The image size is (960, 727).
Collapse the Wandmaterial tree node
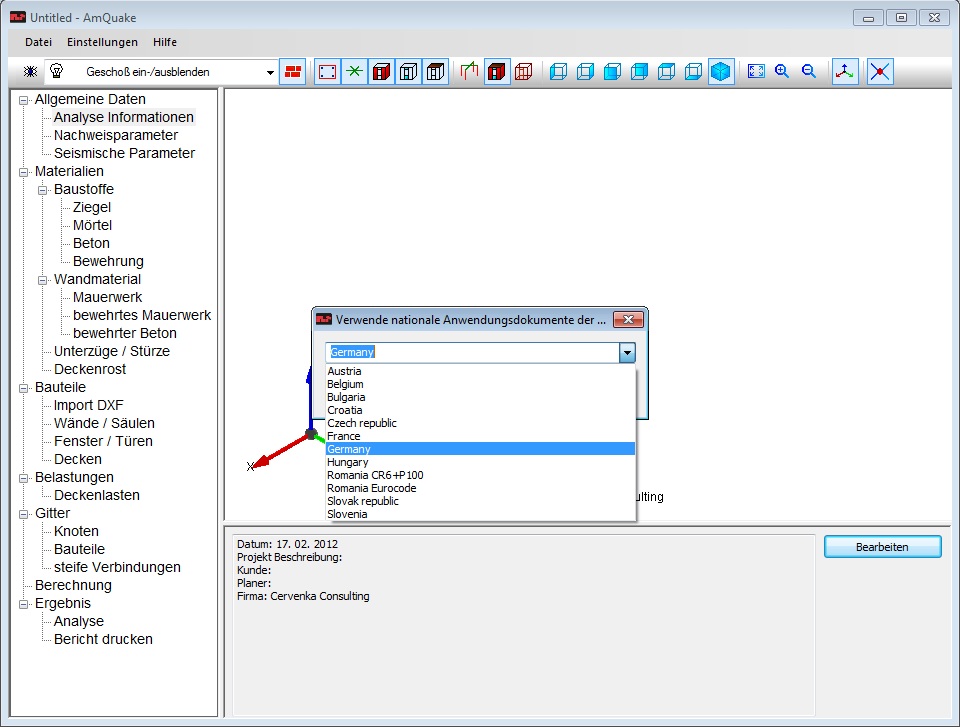tap(42, 280)
